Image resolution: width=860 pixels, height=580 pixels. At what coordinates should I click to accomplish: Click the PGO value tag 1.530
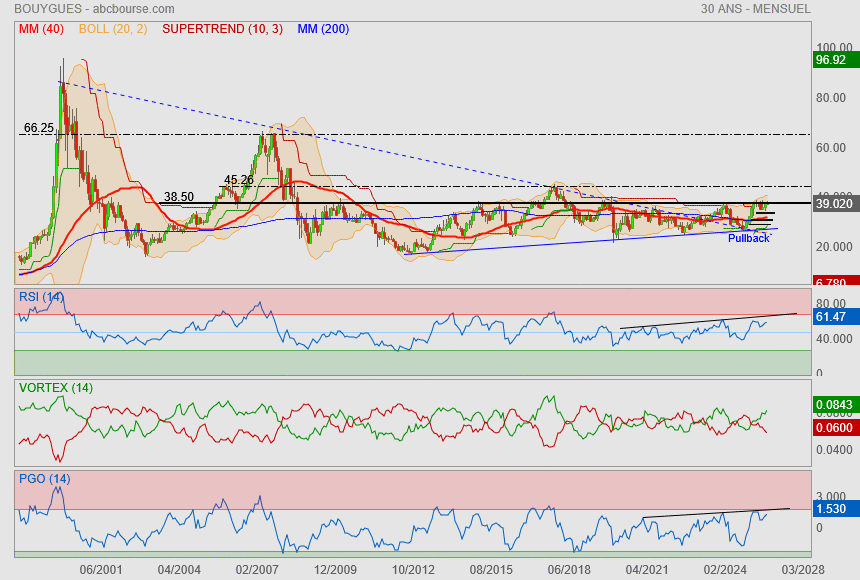[831, 509]
